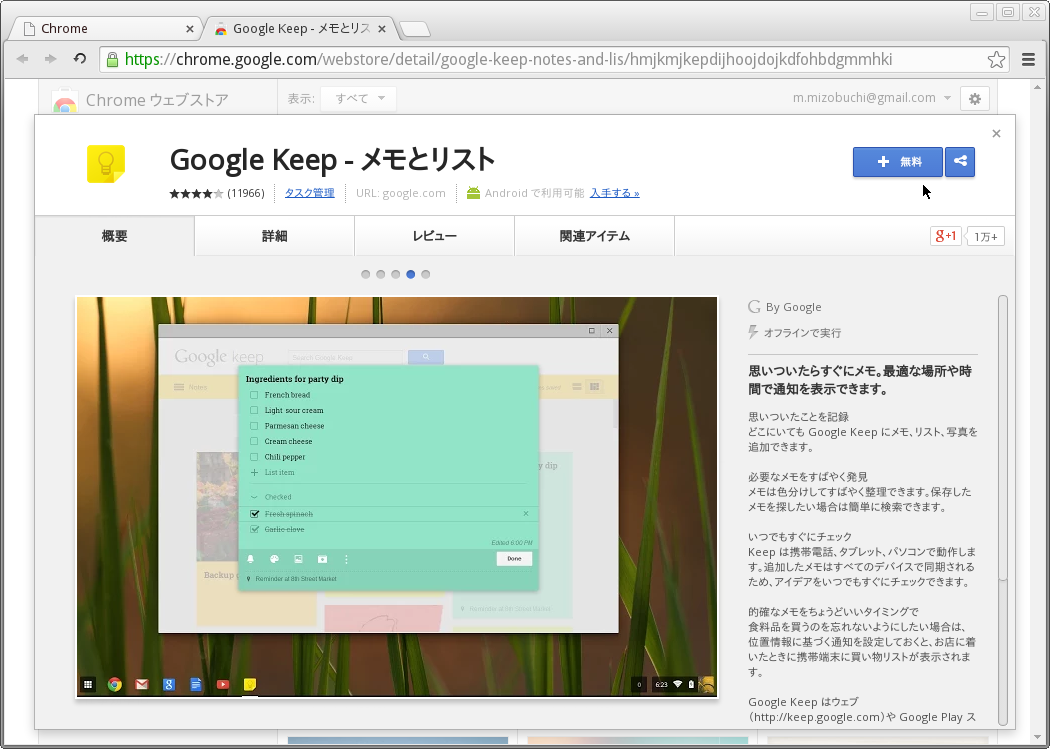Close the Chrome browser tab
1050x749 pixels.
point(190,29)
